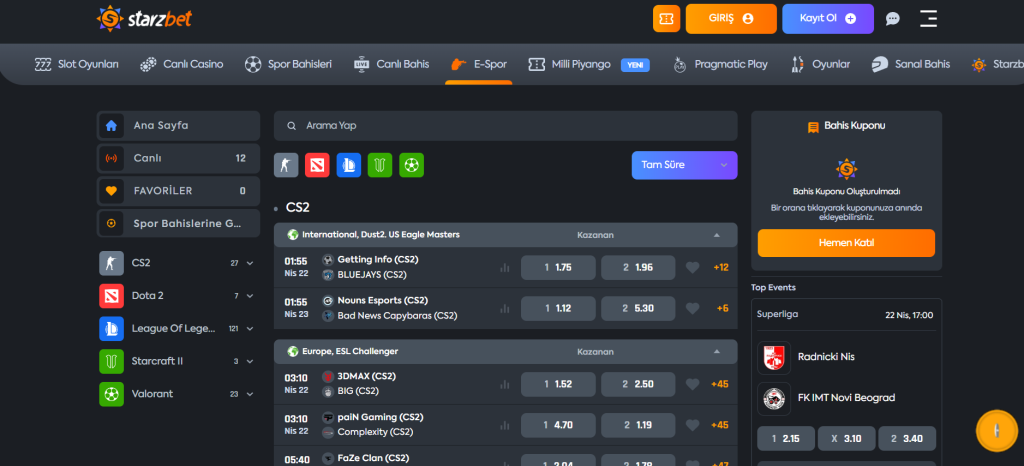Image resolution: width=1024 pixels, height=466 pixels.
Task: Favorite the 3DMAX vs BIG match
Action: pos(692,384)
